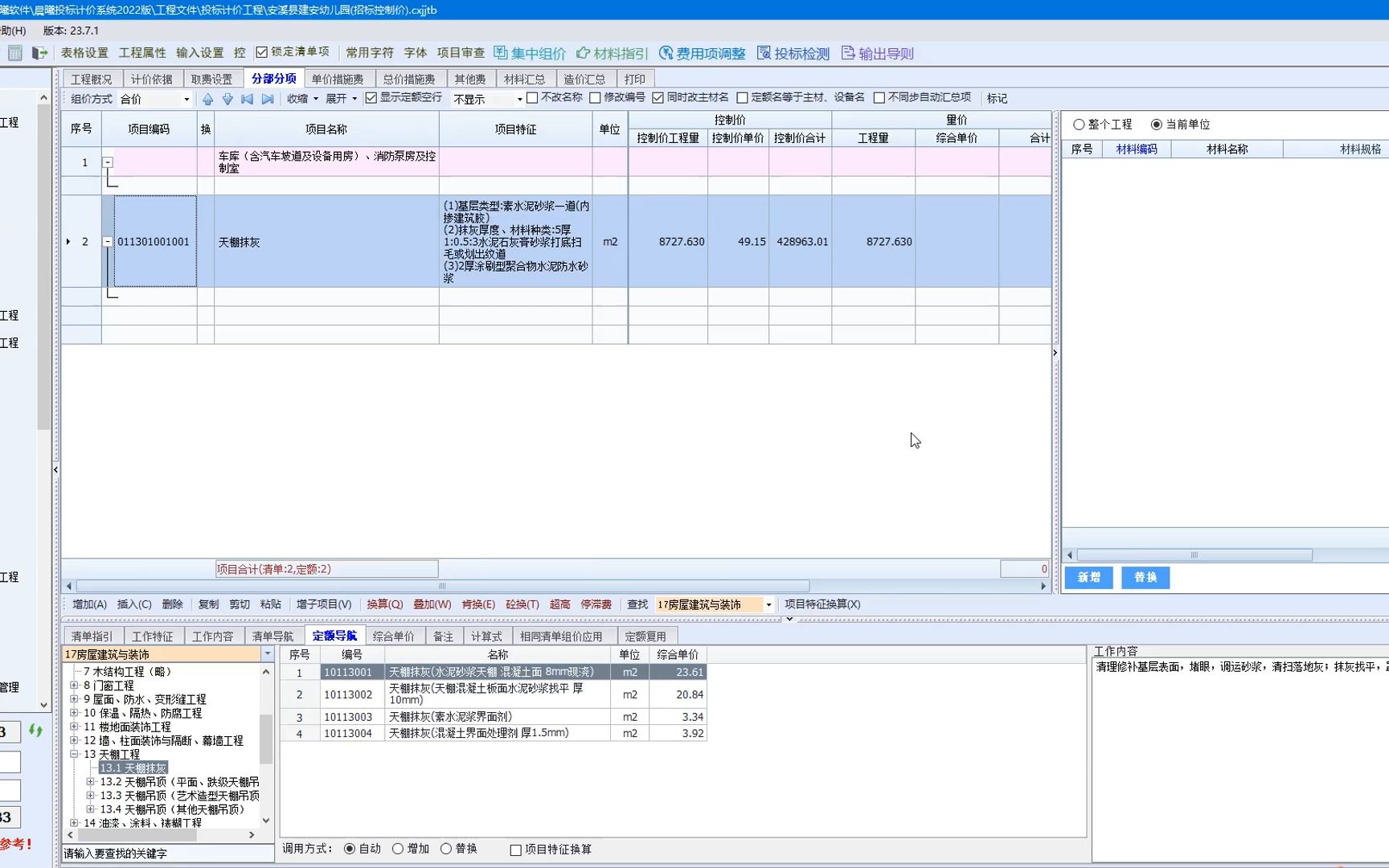Collapse left panel splitter arrow

click(x=55, y=469)
